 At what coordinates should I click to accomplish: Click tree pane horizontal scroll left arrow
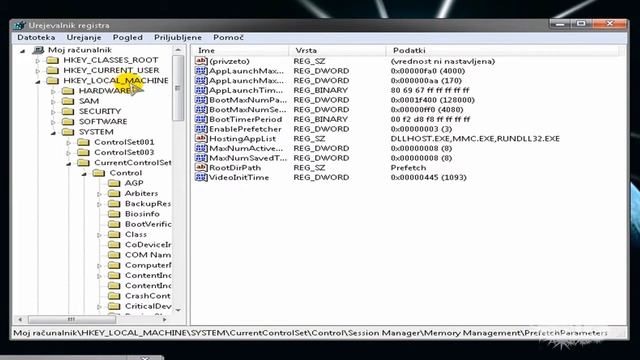point(20,320)
